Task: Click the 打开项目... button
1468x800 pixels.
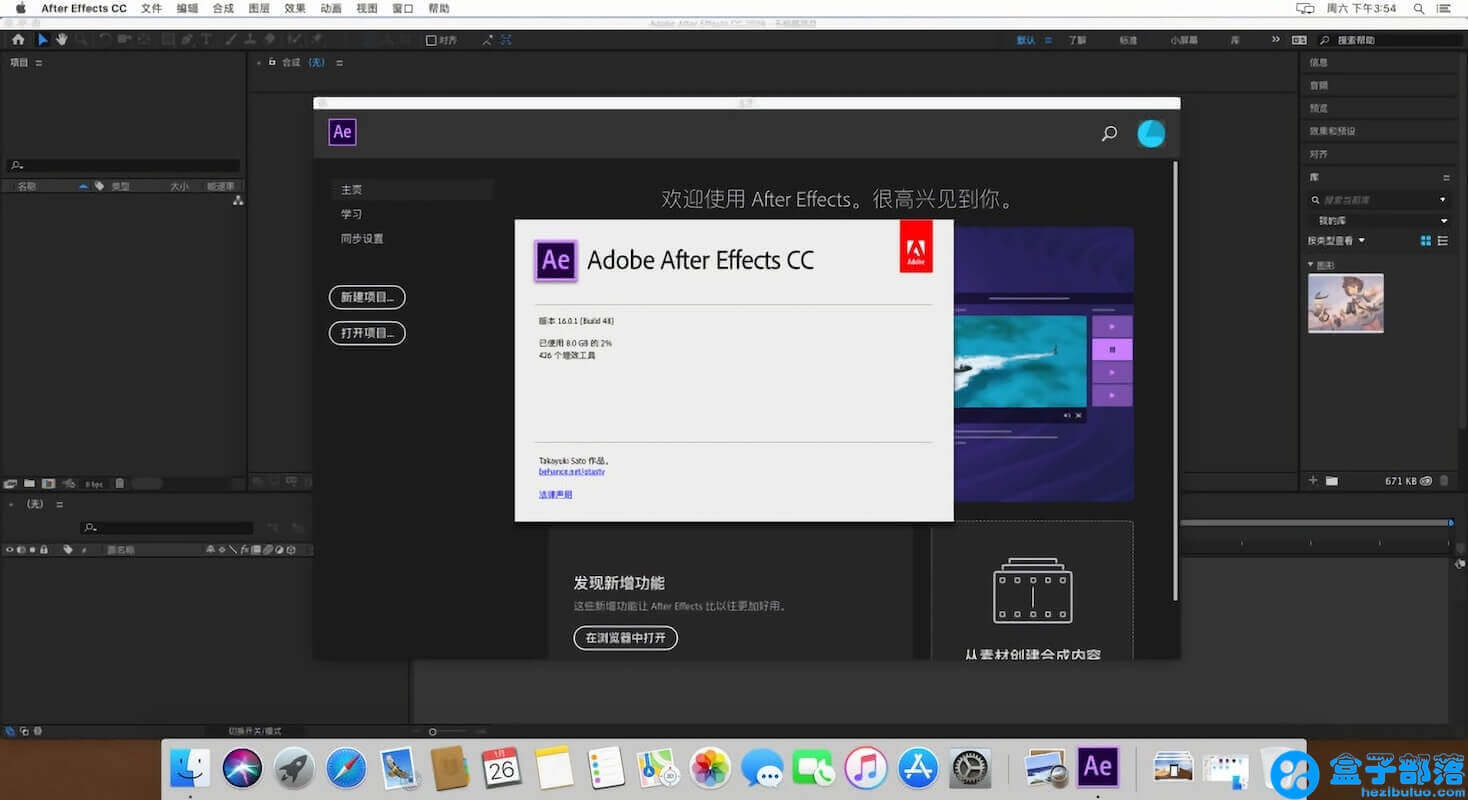Action: [x=367, y=333]
